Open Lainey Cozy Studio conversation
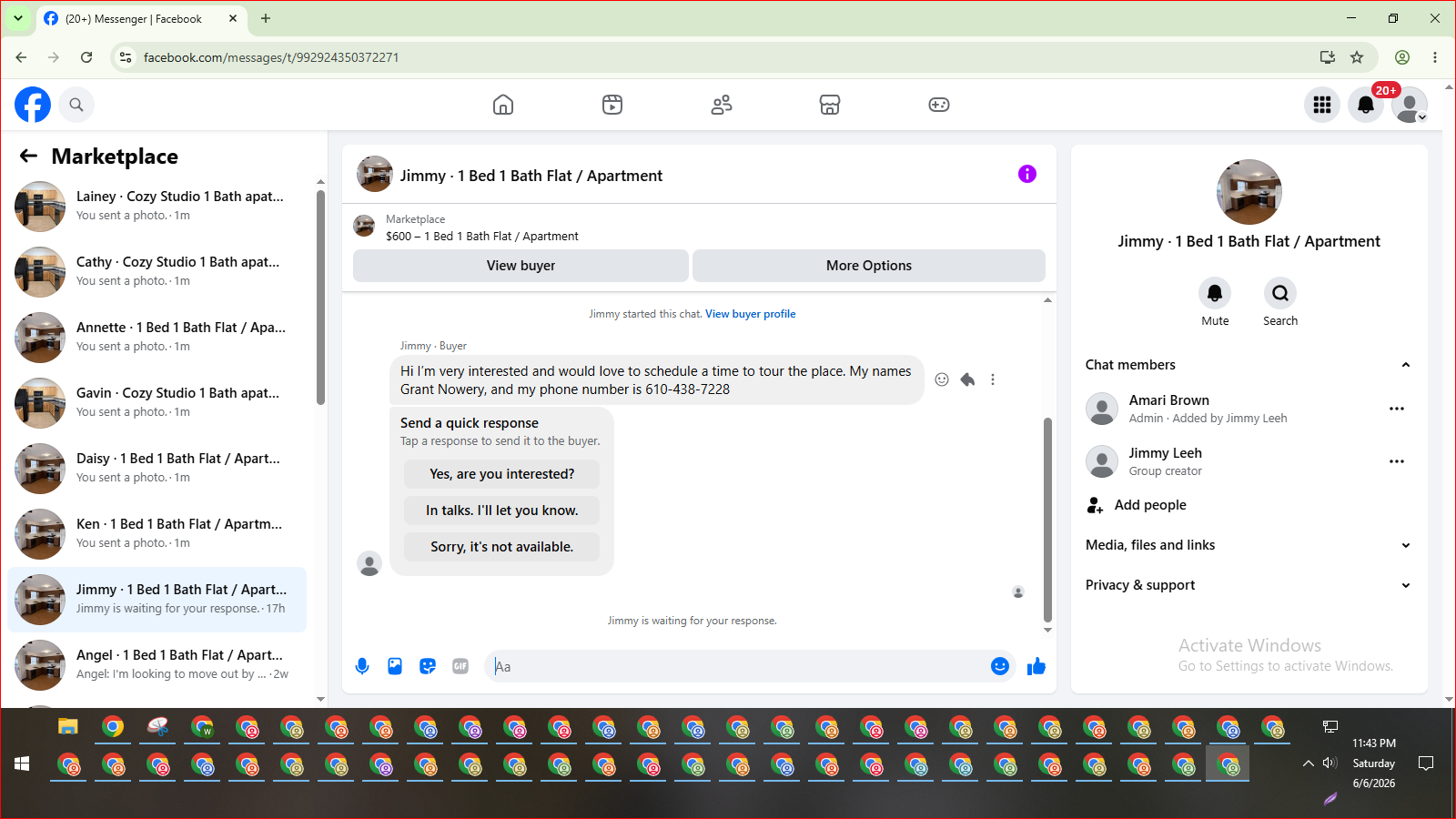The image size is (1456, 819). (157, 207)
